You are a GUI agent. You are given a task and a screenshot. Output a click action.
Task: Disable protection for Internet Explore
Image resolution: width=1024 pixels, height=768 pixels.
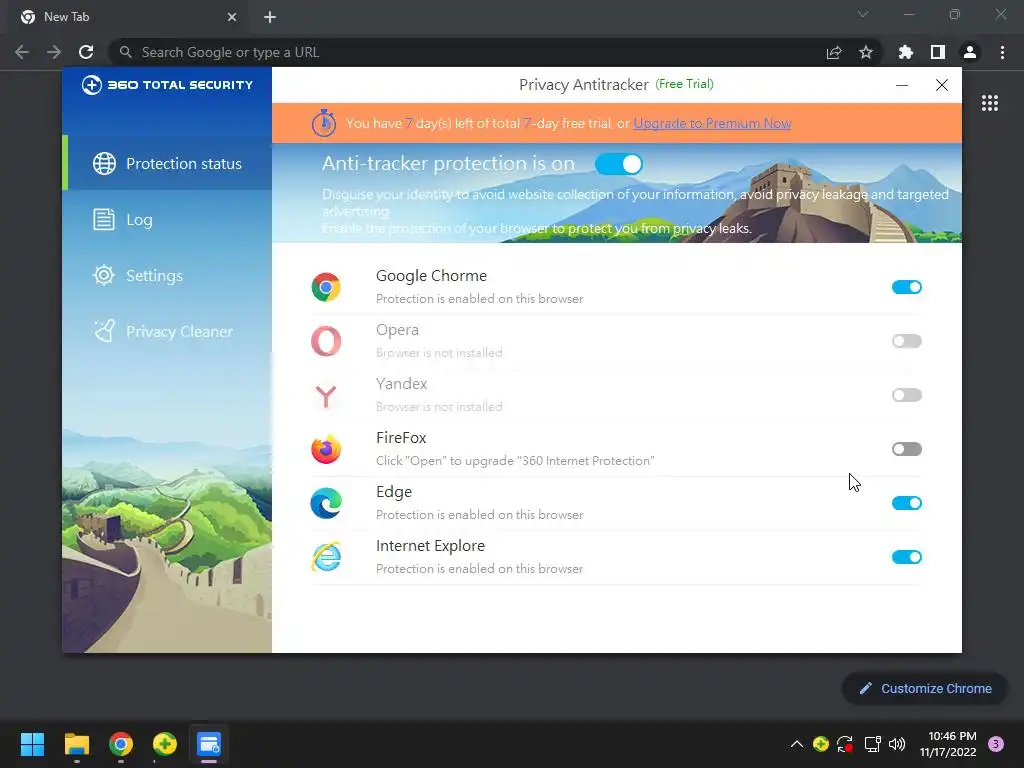click(906, 557)
